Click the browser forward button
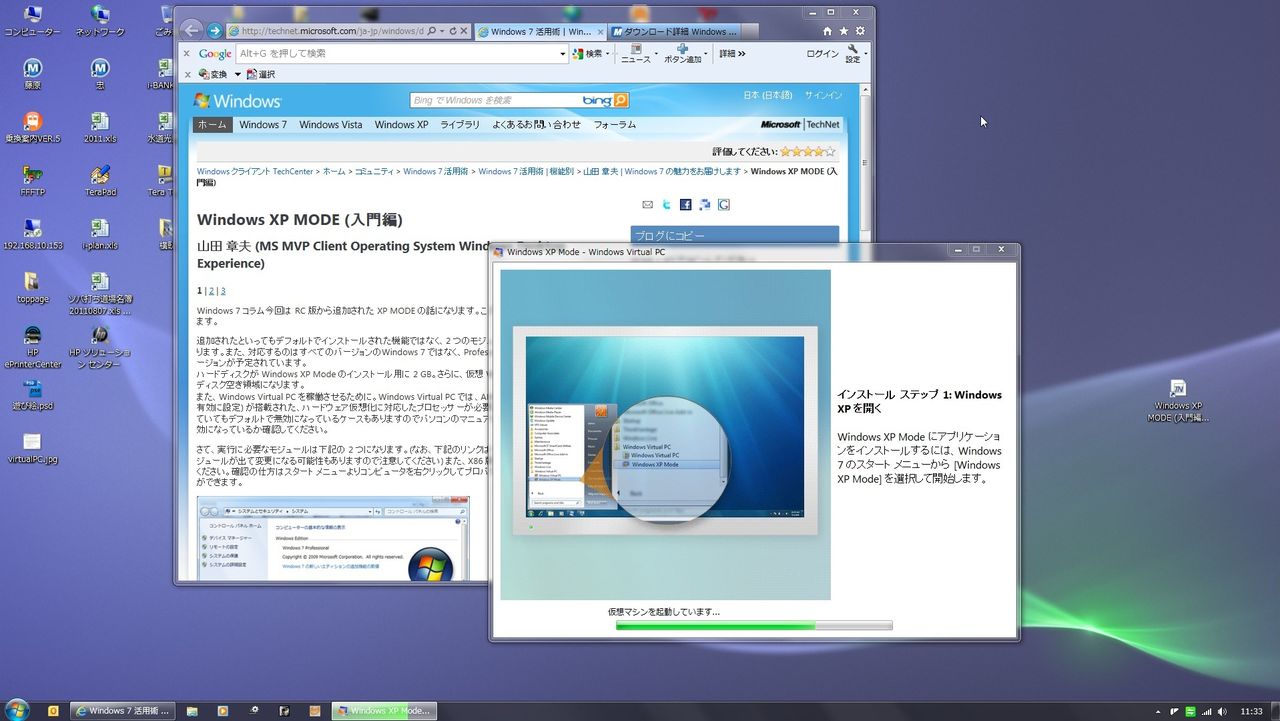Image resolution: width=1280 pixels, height=721 pixels. [214, 31]
